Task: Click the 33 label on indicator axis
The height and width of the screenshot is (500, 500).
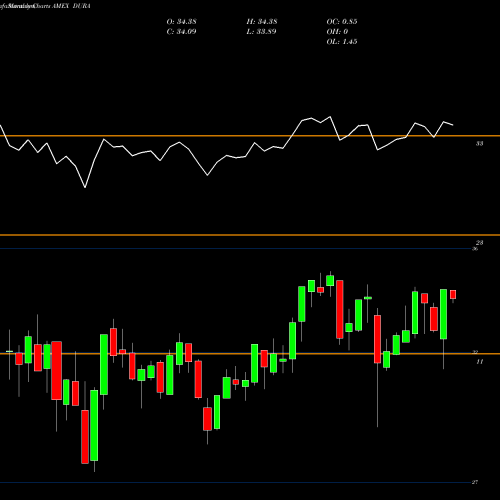Action: pos(479,144)
